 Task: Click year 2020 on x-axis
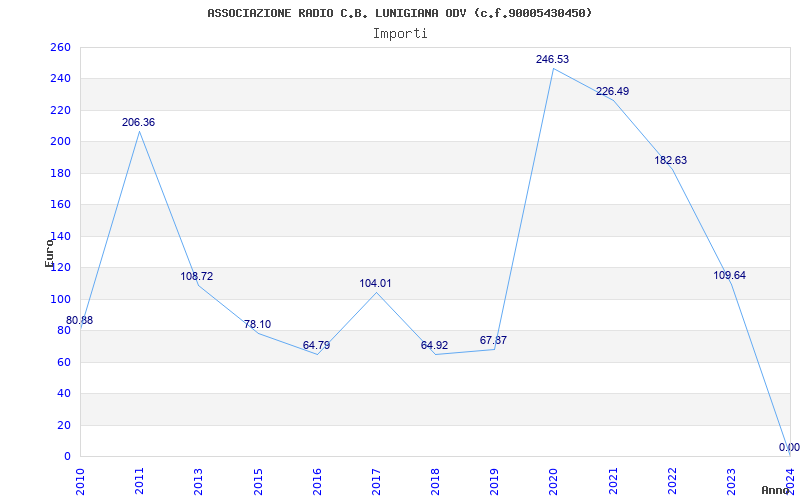point(554,481)
